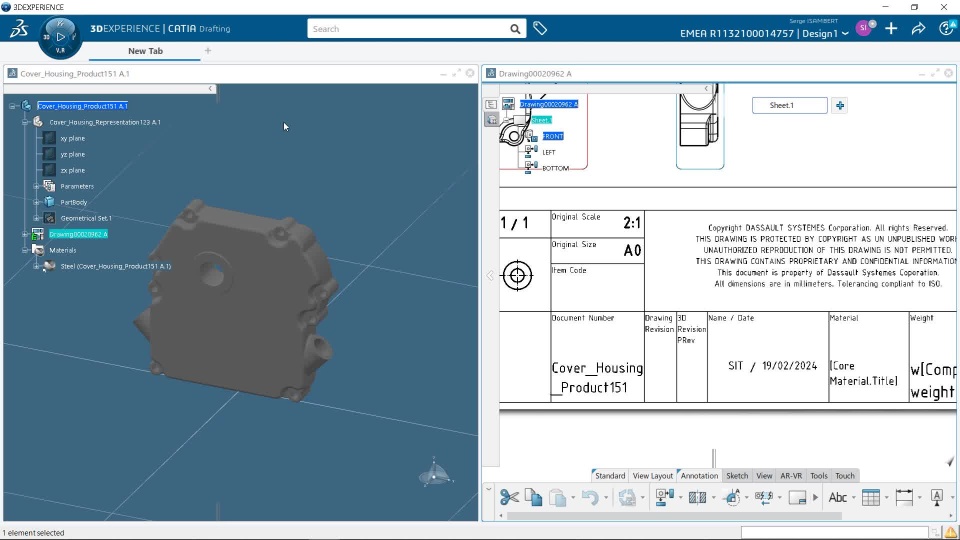Select zx plane in tree
The image size is (960, 540).
tap(72, 170)
